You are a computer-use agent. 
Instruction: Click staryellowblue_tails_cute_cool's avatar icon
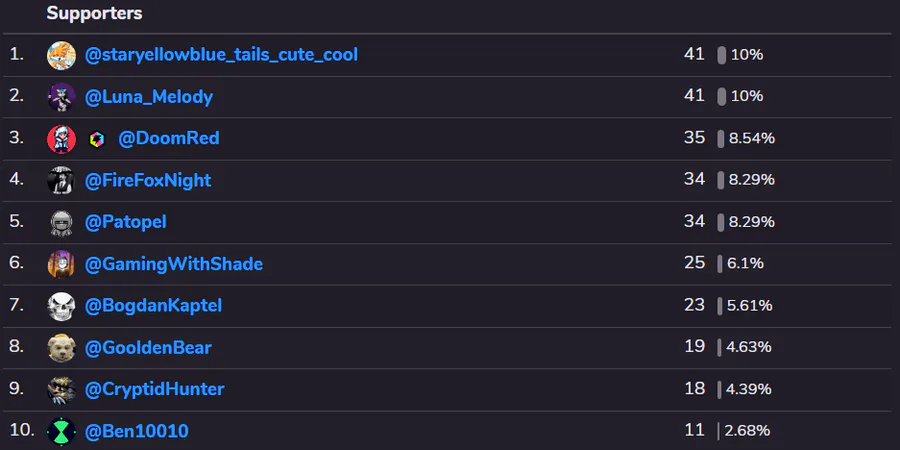pyautogui.click(x=62, y=55)
